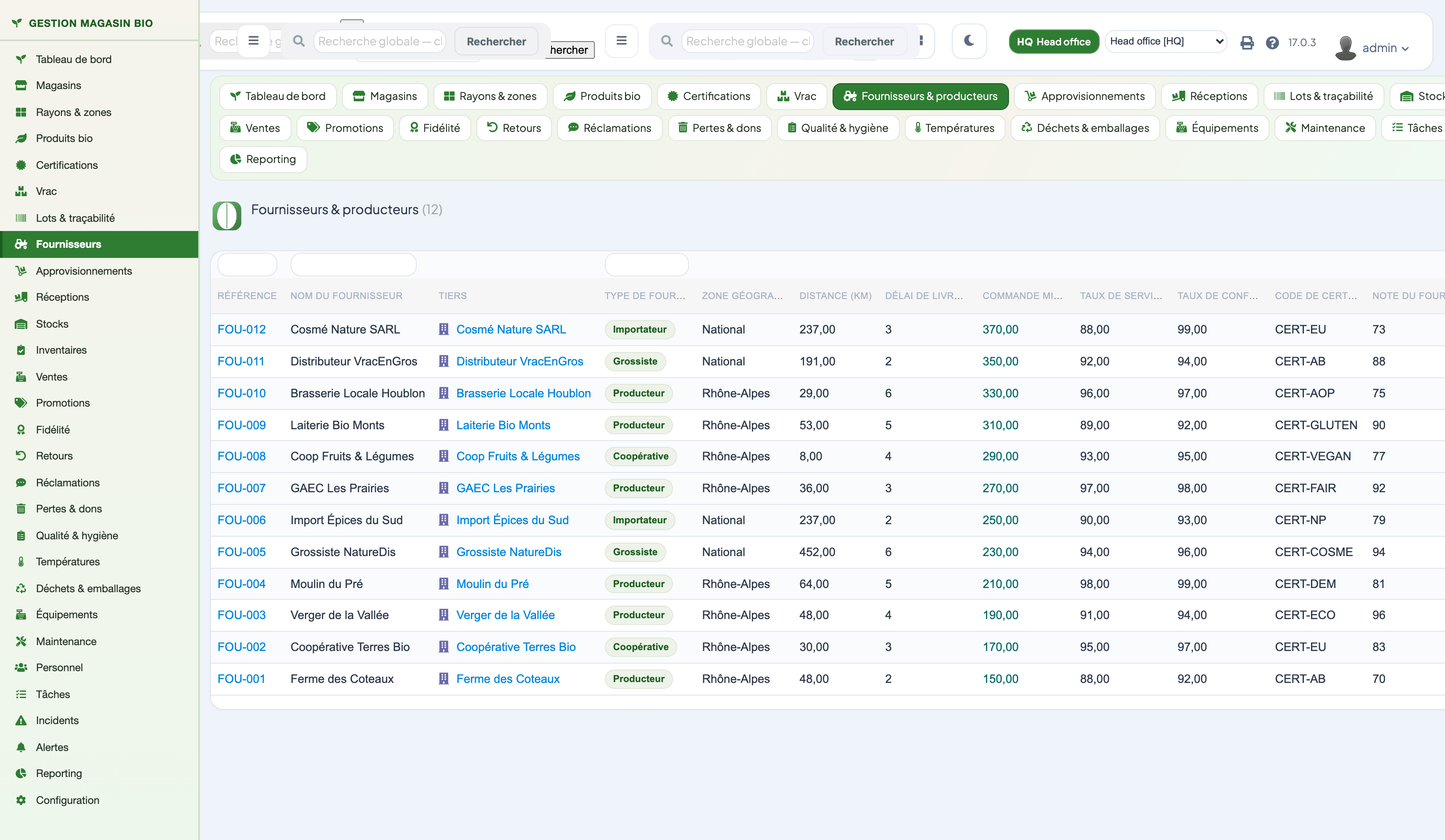Open Produits bio in the left sidebar
The image size is (1445, 840).
pos(99,138)
